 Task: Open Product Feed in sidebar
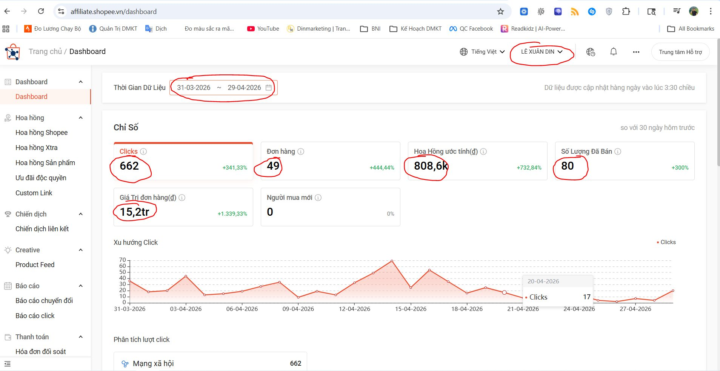(35, 264)
